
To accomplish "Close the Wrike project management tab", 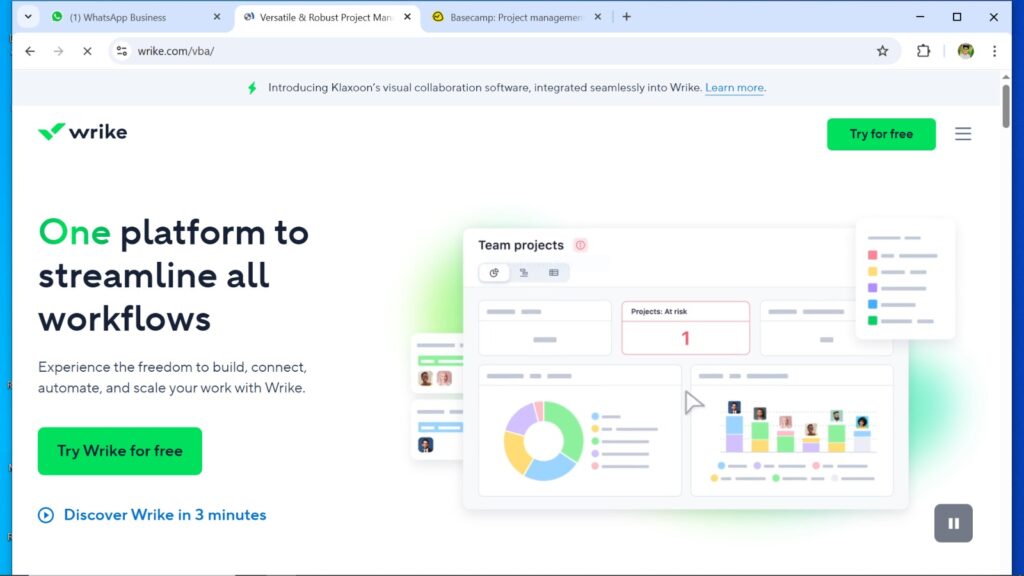I will (408, 17).
